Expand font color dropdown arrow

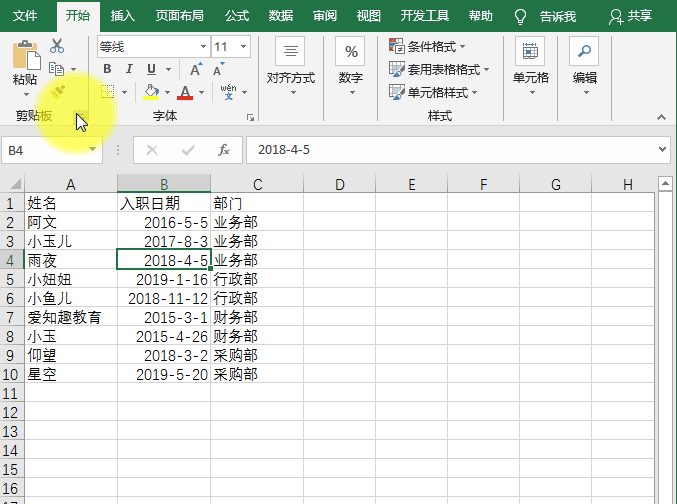201,92
